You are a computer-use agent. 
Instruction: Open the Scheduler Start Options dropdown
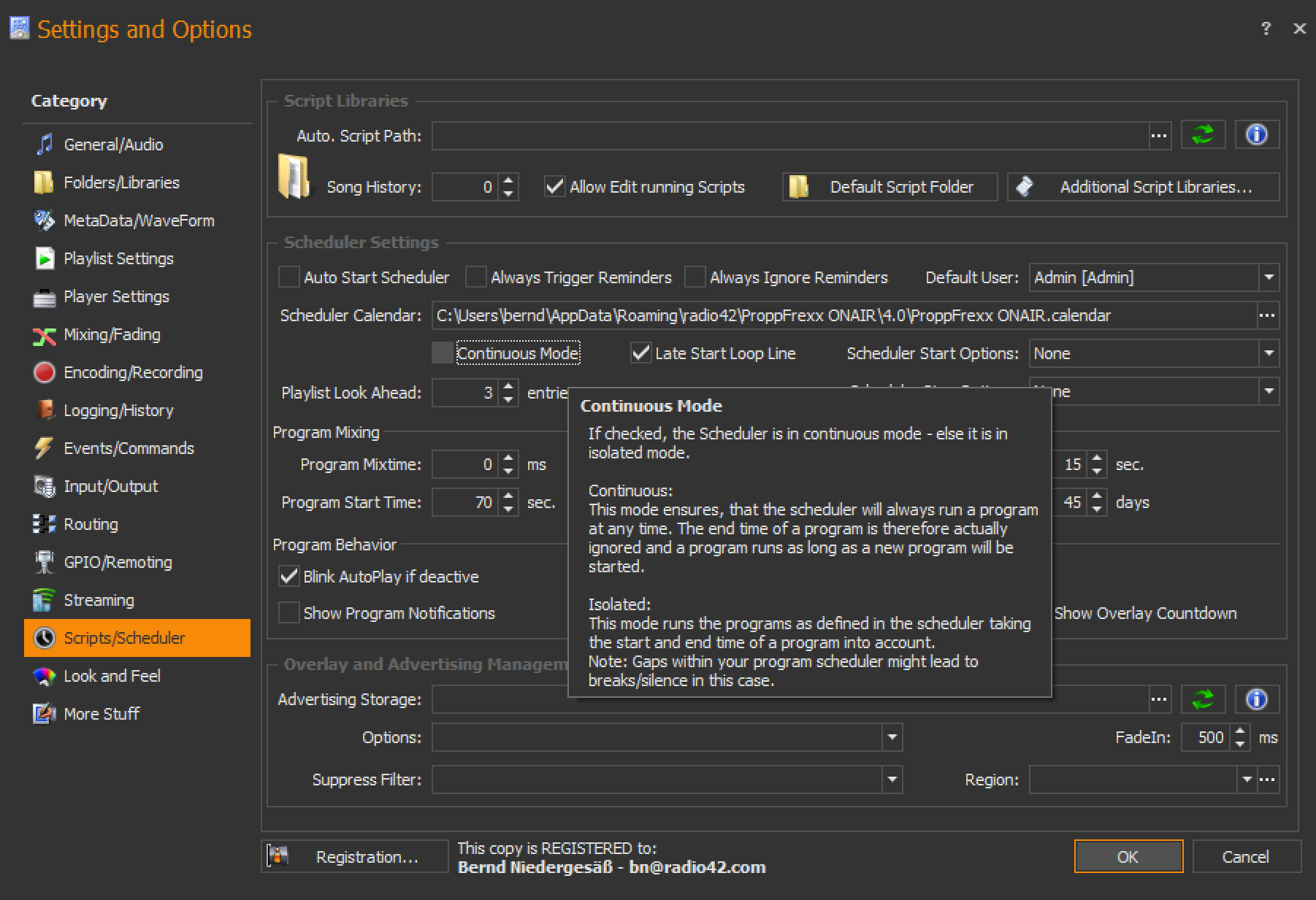point(1269,353)
